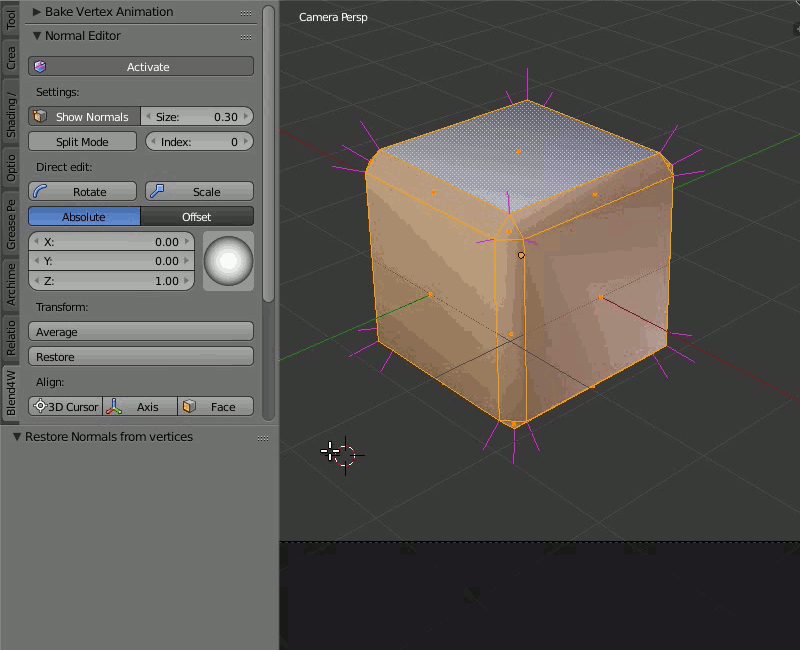800x650 pixels.
Task: Click the Face cube icon
Action: (x=189, y=407)
